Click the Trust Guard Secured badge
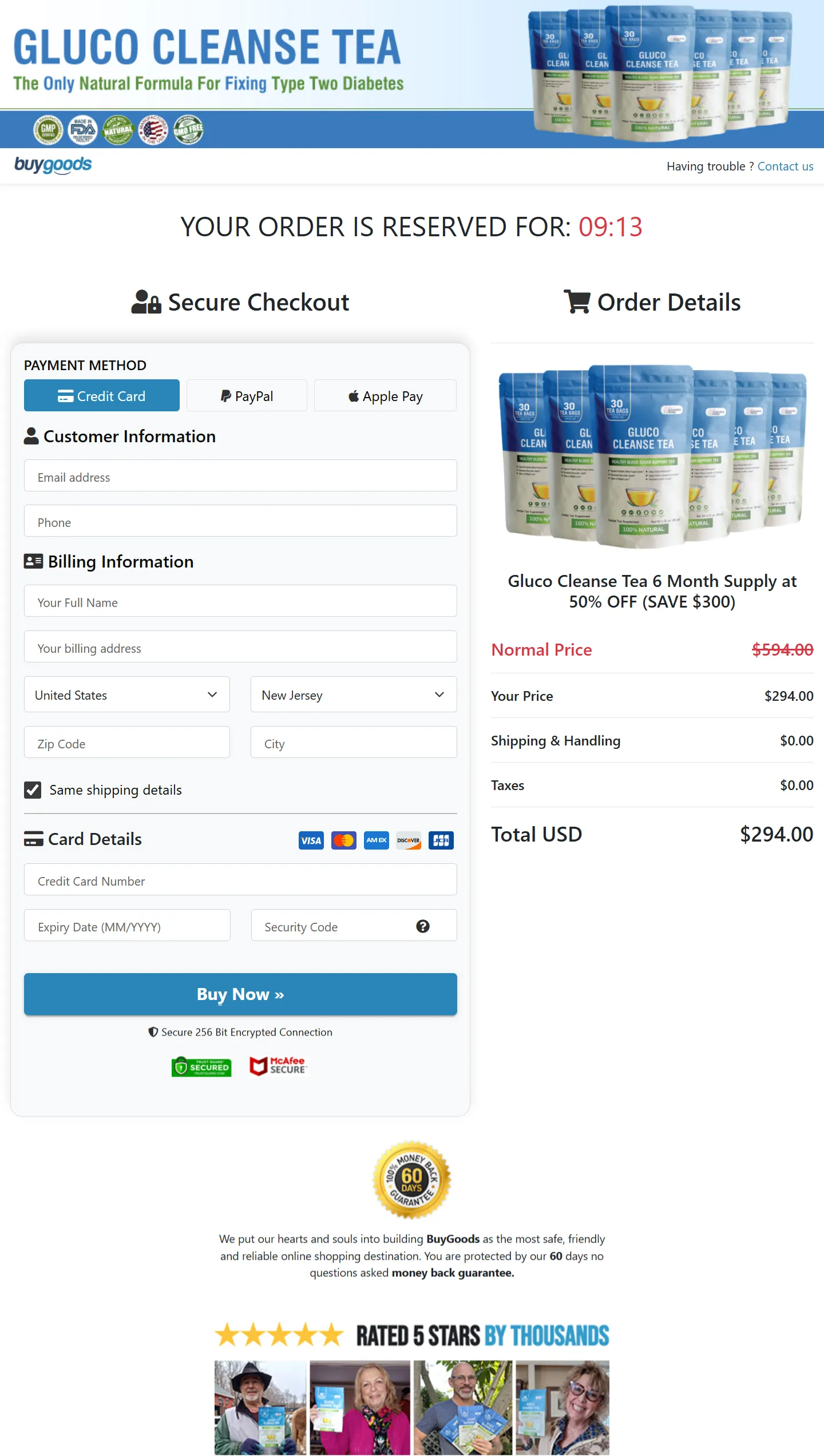 (x=201, y=1066)
